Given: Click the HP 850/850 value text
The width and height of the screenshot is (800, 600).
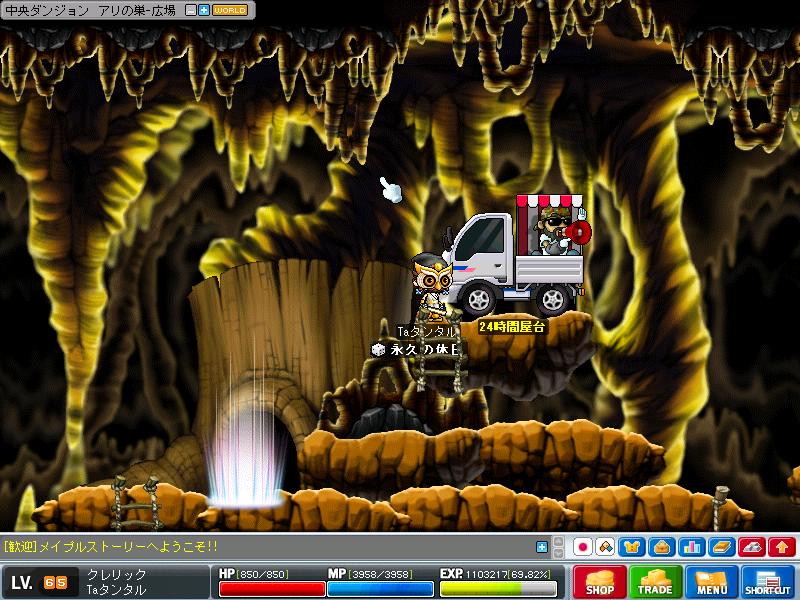Looking at the screenshot, I should coord(264,574).
